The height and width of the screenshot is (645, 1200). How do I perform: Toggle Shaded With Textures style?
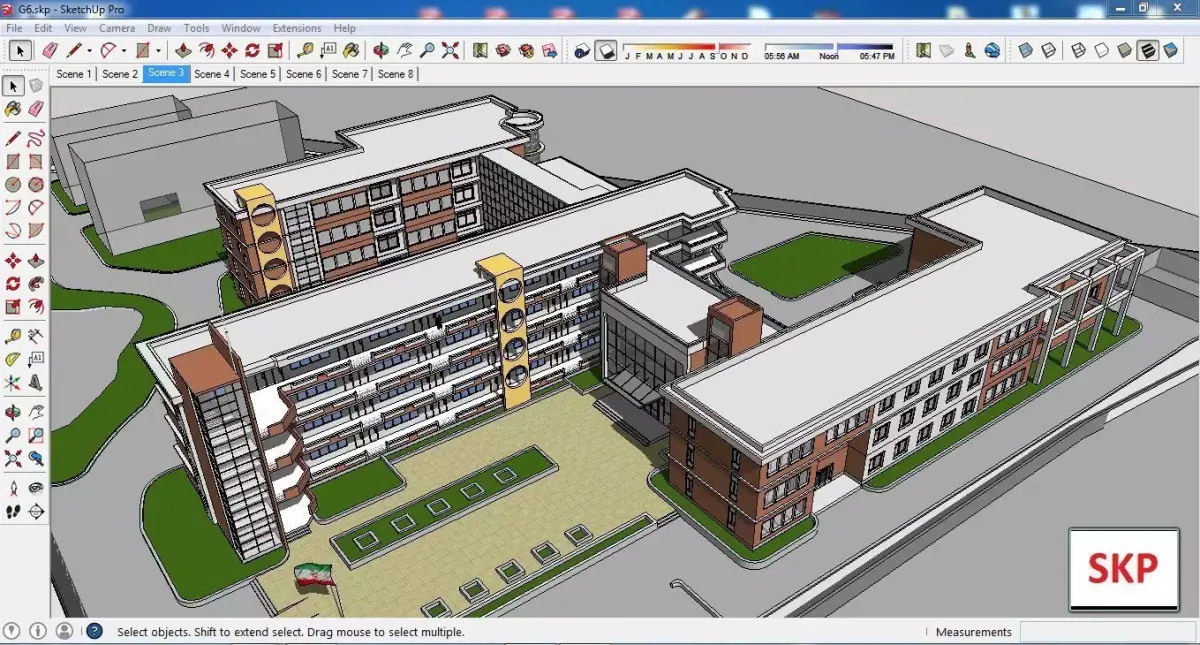coord(1147,50)
